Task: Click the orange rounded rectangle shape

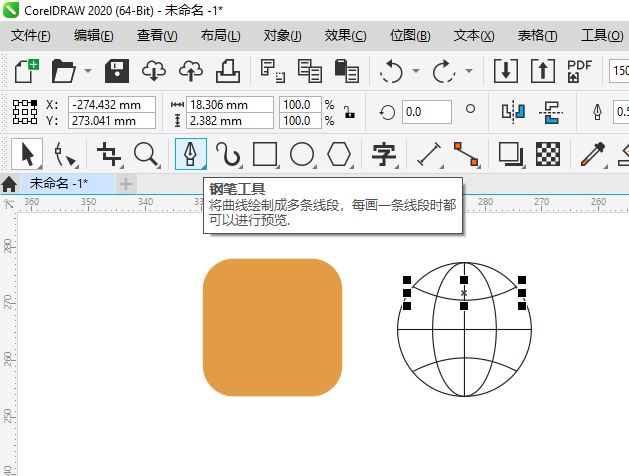Action: tap(272, 327)
